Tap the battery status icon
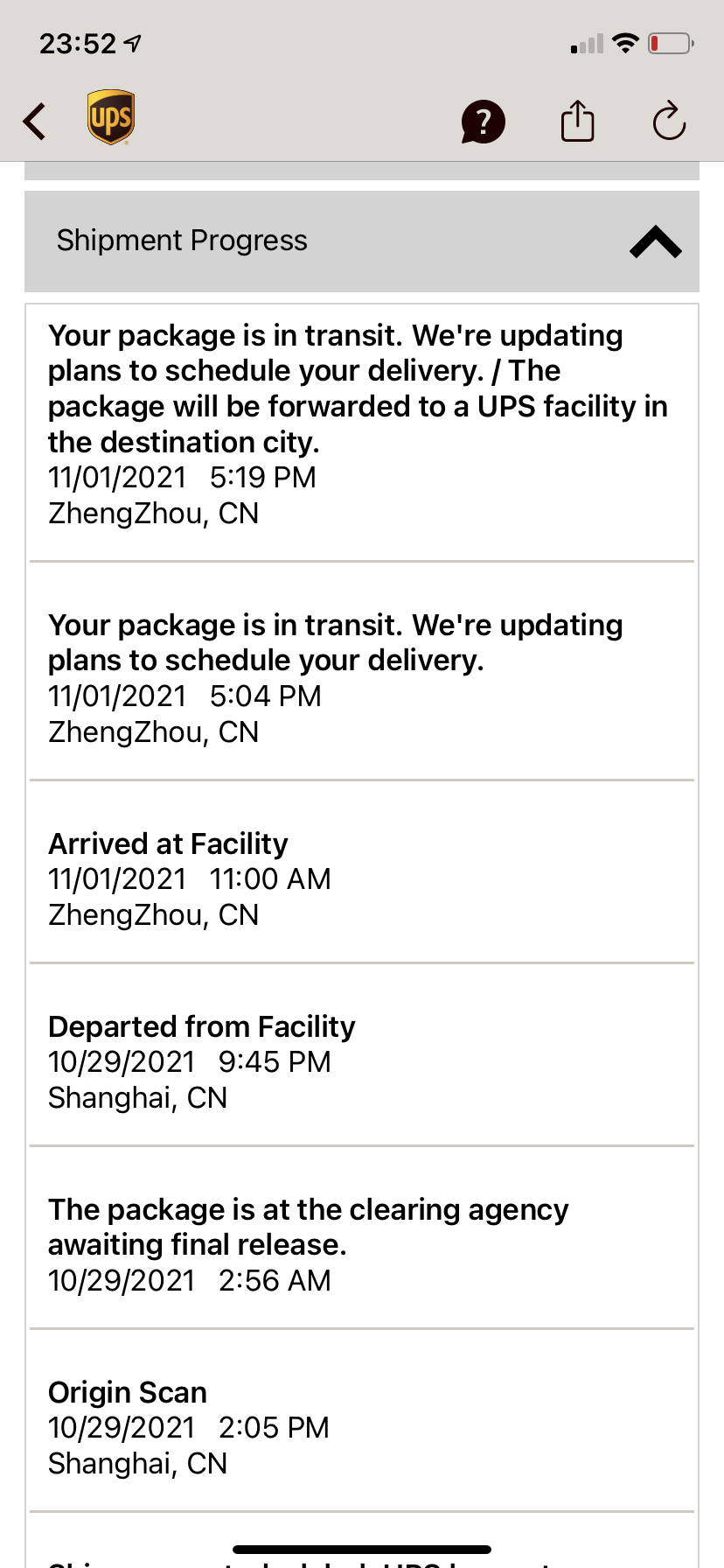 [670, 43]
